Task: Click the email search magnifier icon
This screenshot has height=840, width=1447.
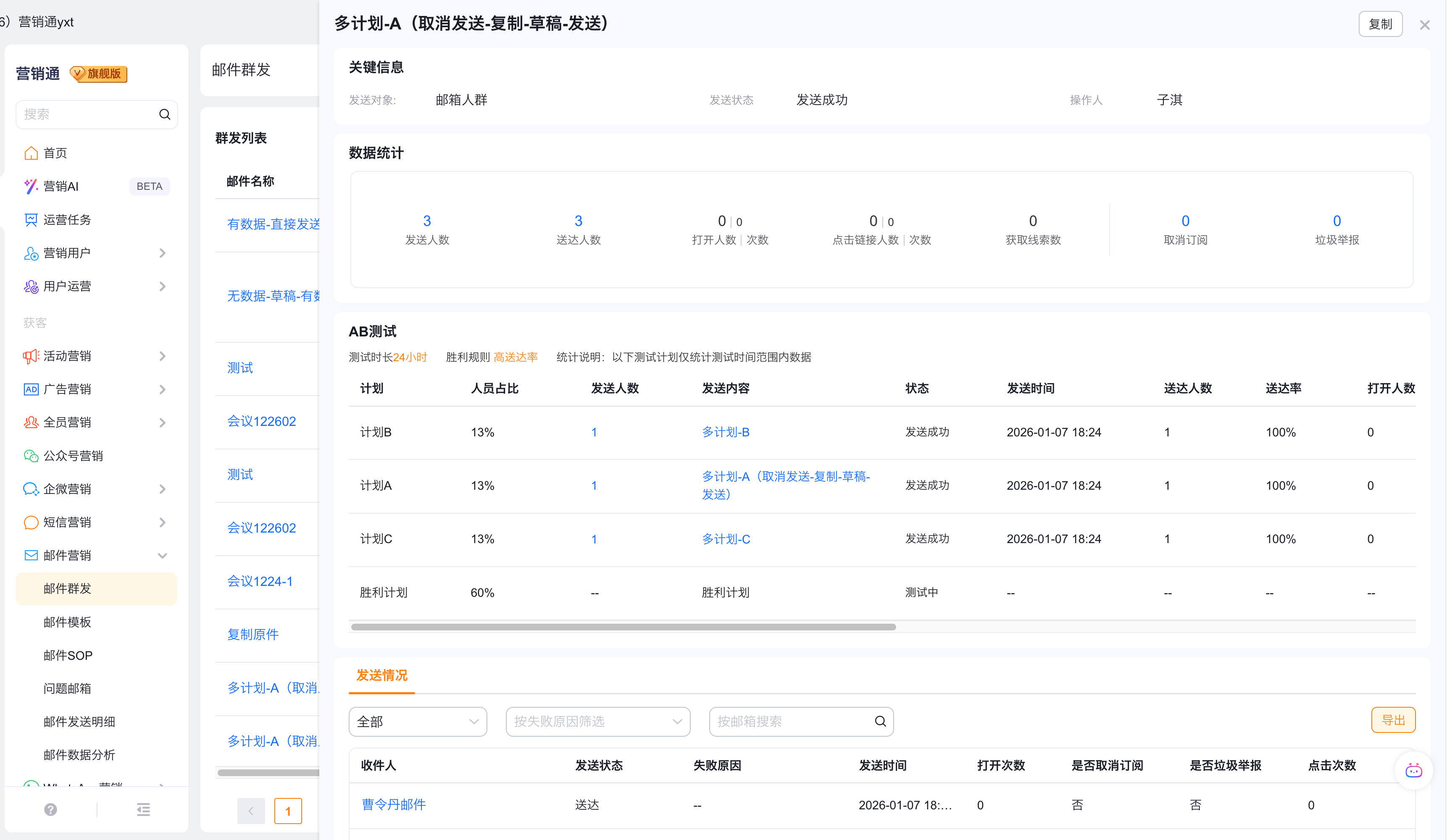Action: pos(880,721)
